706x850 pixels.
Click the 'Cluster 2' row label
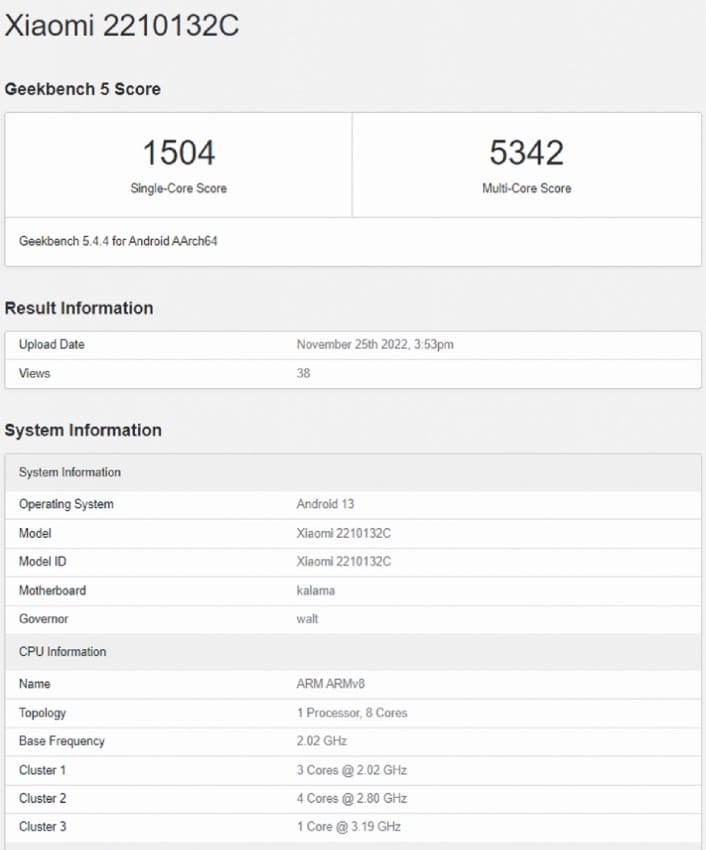tap(42, 799)
